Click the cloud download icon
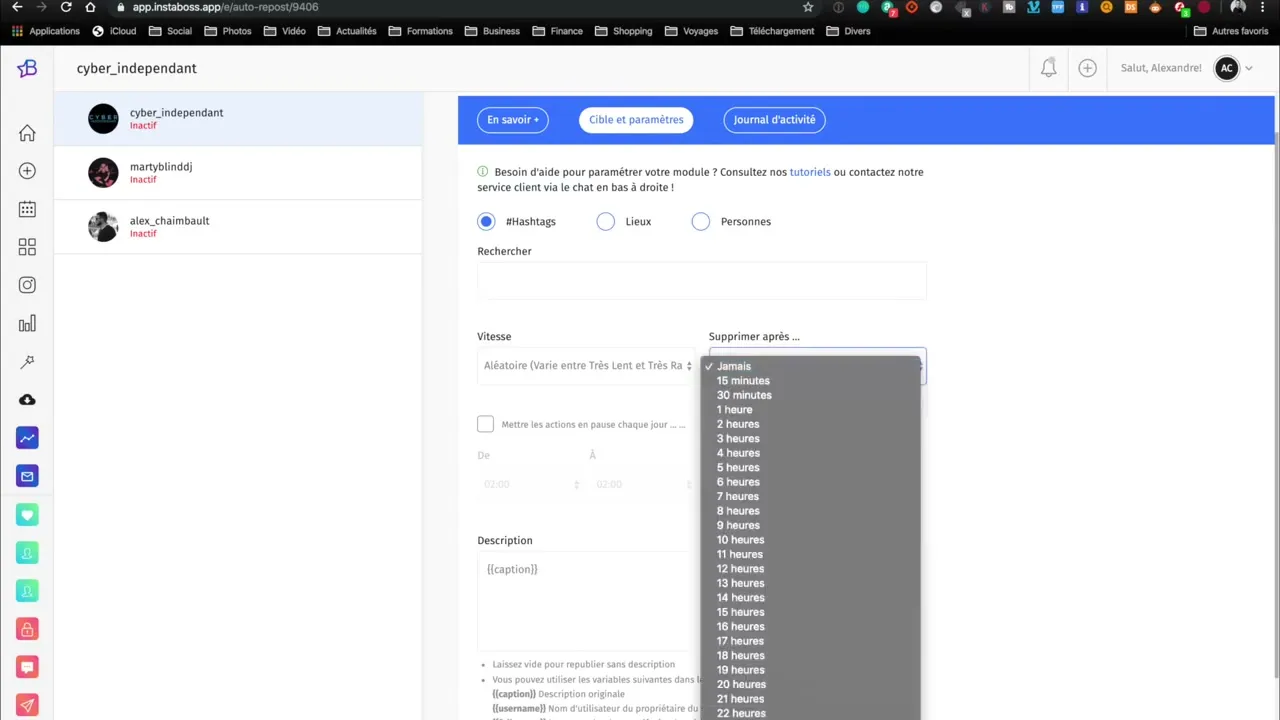Screen dimensions: 1280x720 pyautogui.click(x=27, y=400)
